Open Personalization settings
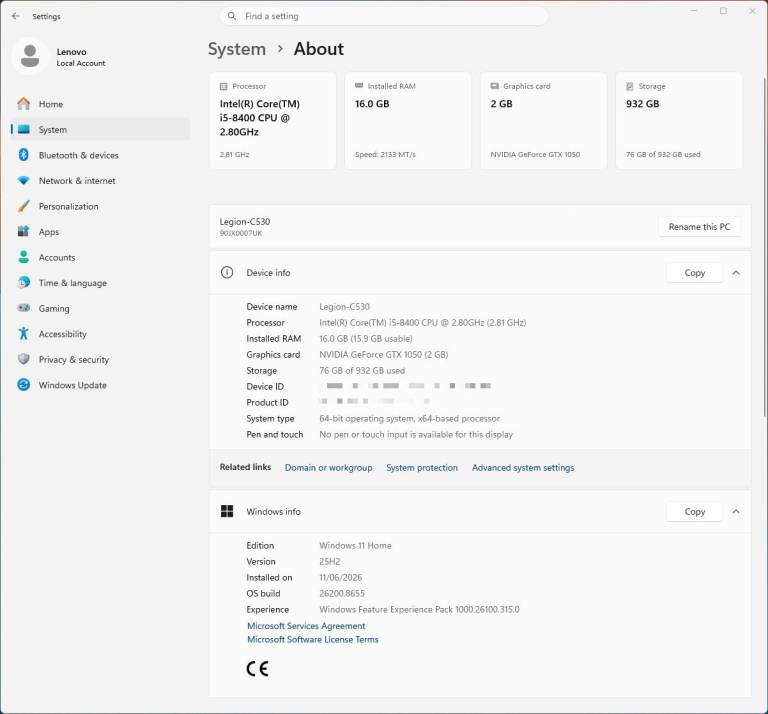 (x=100, y=206)
